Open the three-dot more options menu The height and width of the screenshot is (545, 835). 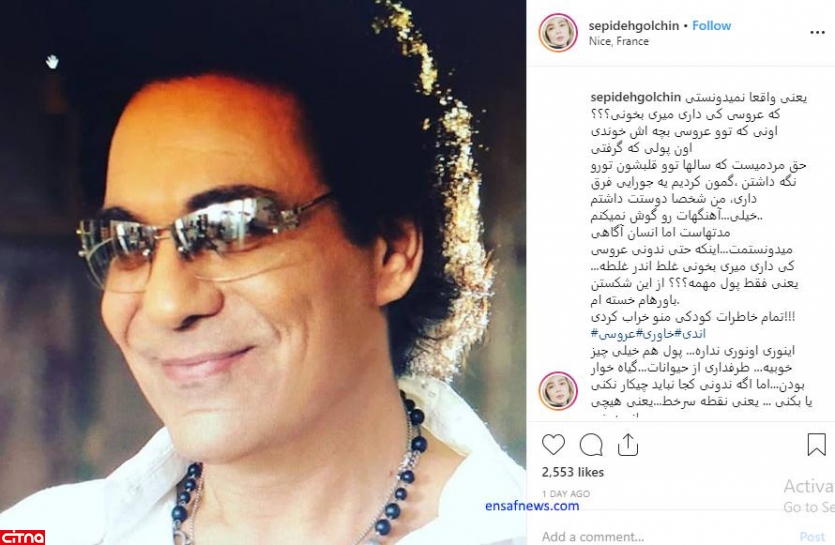click(817, 32)
